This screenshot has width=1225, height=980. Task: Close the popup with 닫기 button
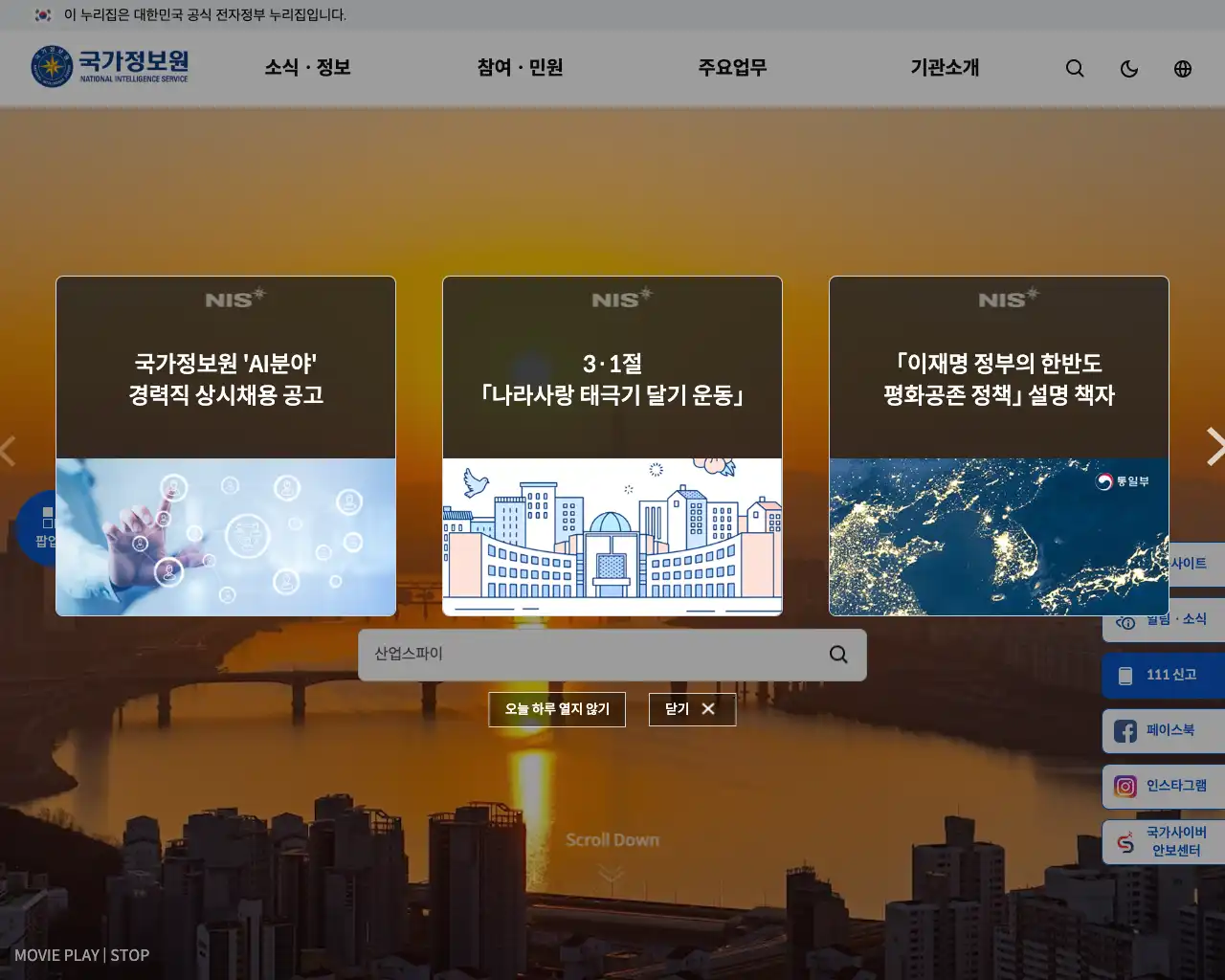click(692, 709)
